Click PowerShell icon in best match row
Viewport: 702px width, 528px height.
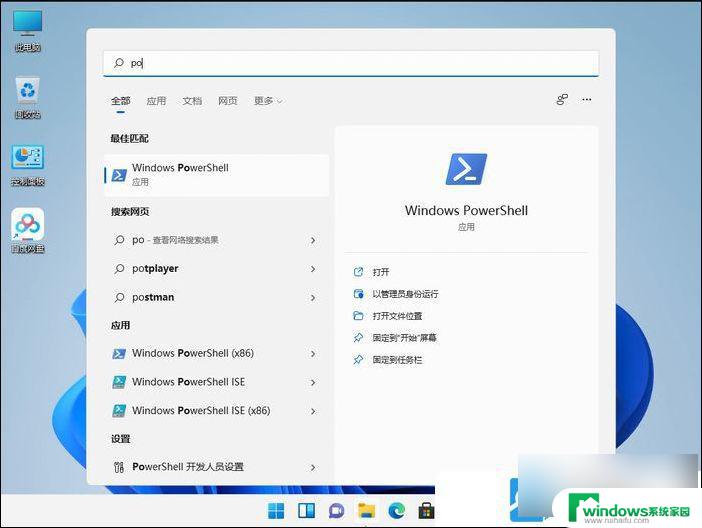(119, 175)
